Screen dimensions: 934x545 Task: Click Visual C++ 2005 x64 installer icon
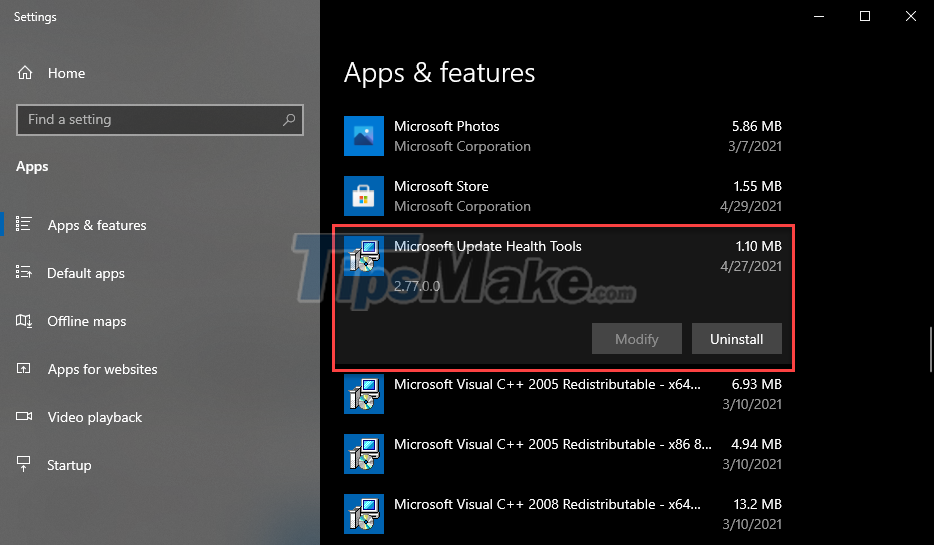point(364,394)
